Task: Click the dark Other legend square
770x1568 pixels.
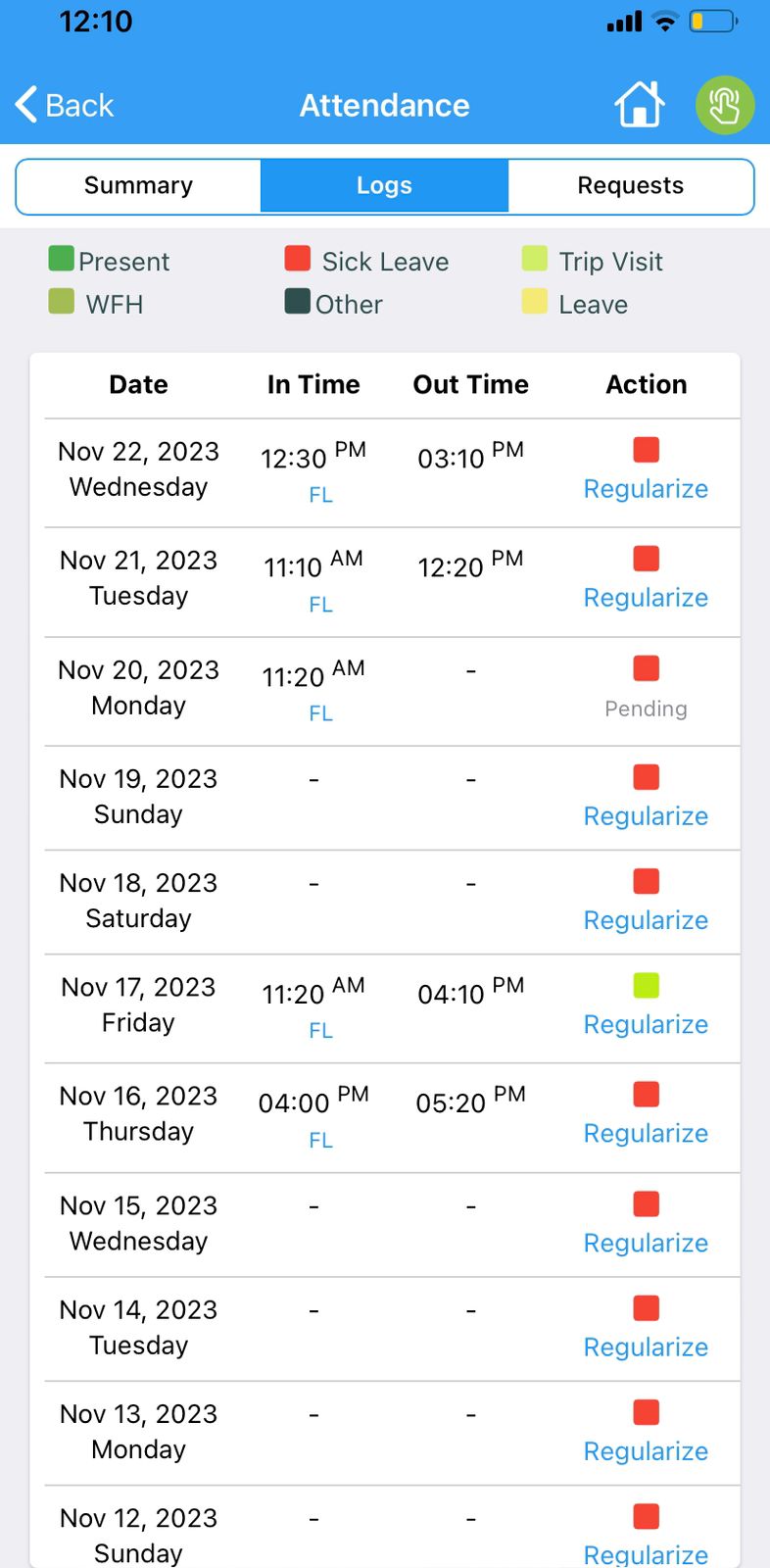Action: [298, 302]
